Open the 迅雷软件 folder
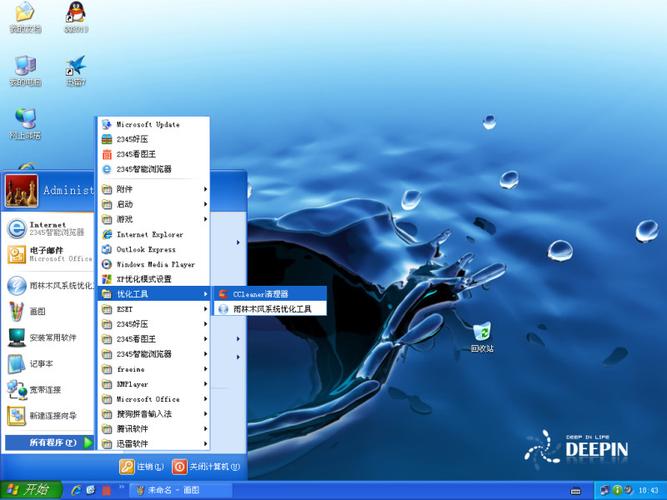 (x=154, y=443)
